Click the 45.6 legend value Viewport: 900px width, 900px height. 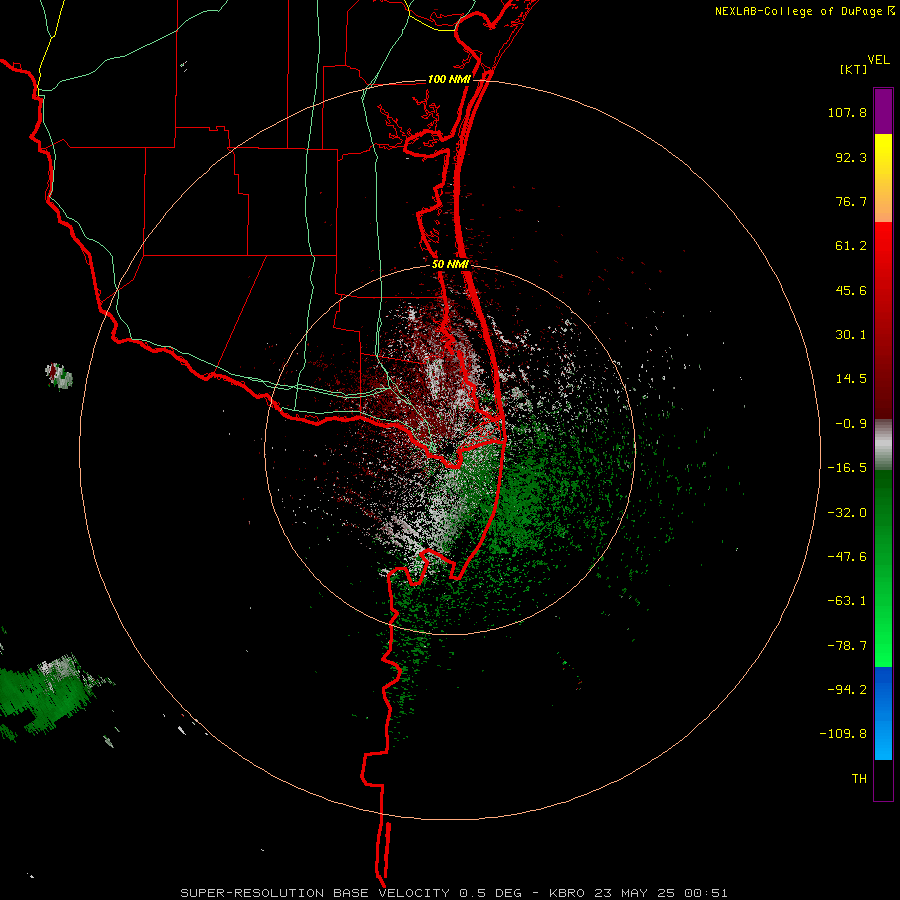pos(851,290)
